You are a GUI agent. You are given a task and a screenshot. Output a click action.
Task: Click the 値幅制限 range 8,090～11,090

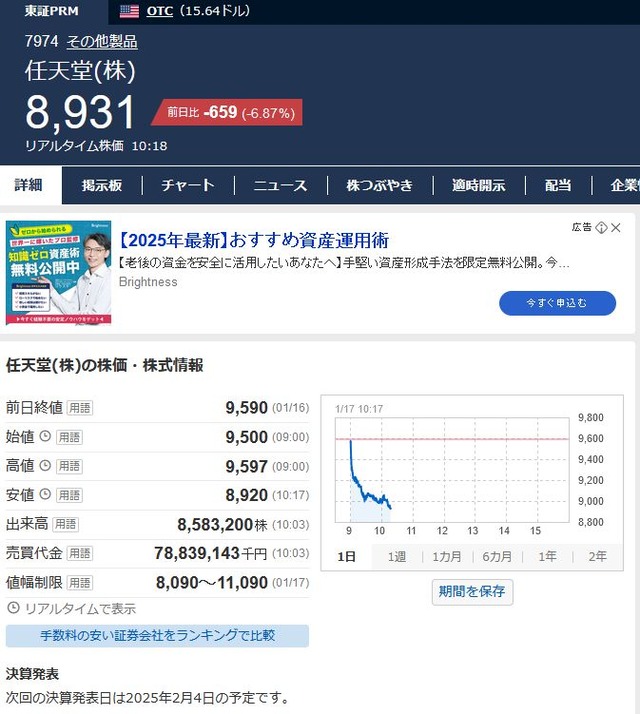pyautogui.click(x=212, y=582)
